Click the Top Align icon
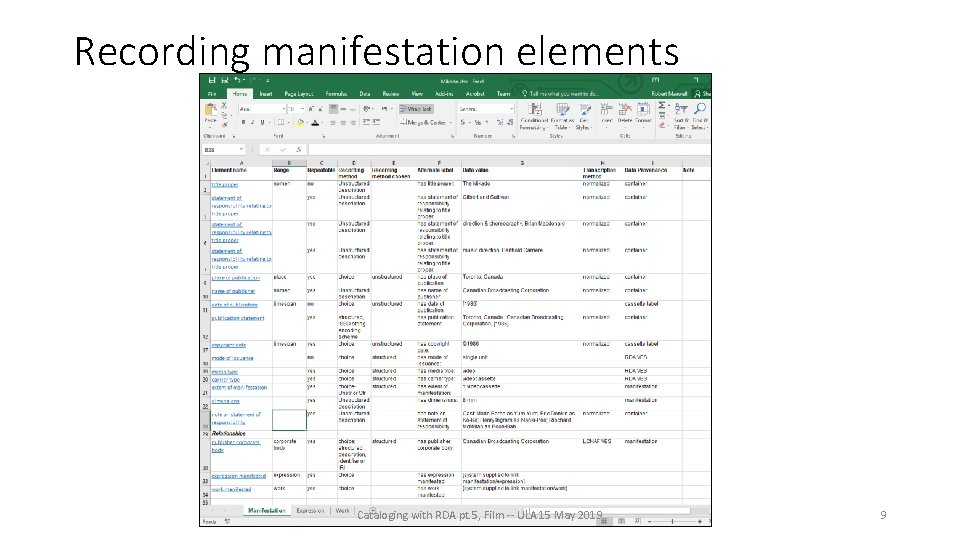This screenshot has width=960, height=540. point(334,109)
